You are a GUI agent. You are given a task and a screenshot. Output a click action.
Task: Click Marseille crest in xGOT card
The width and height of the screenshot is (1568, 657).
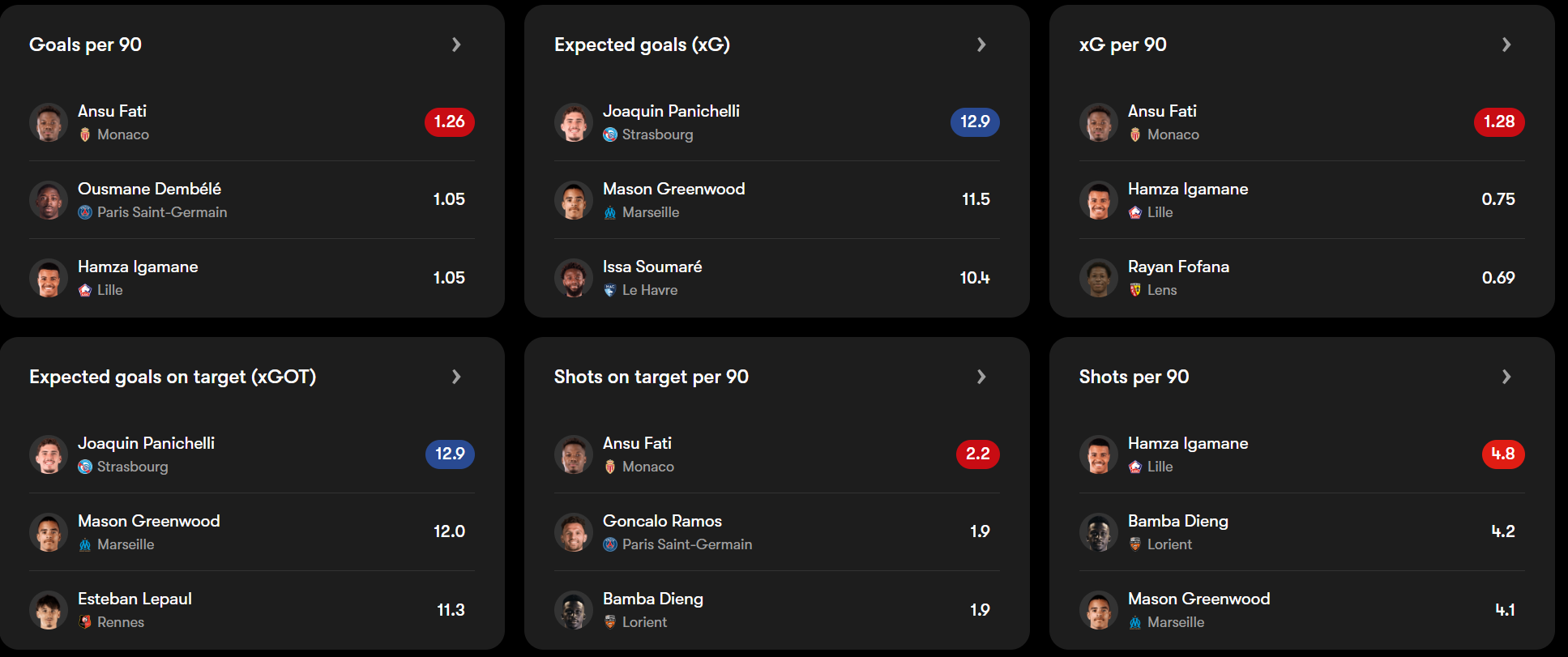coord(85,544)
